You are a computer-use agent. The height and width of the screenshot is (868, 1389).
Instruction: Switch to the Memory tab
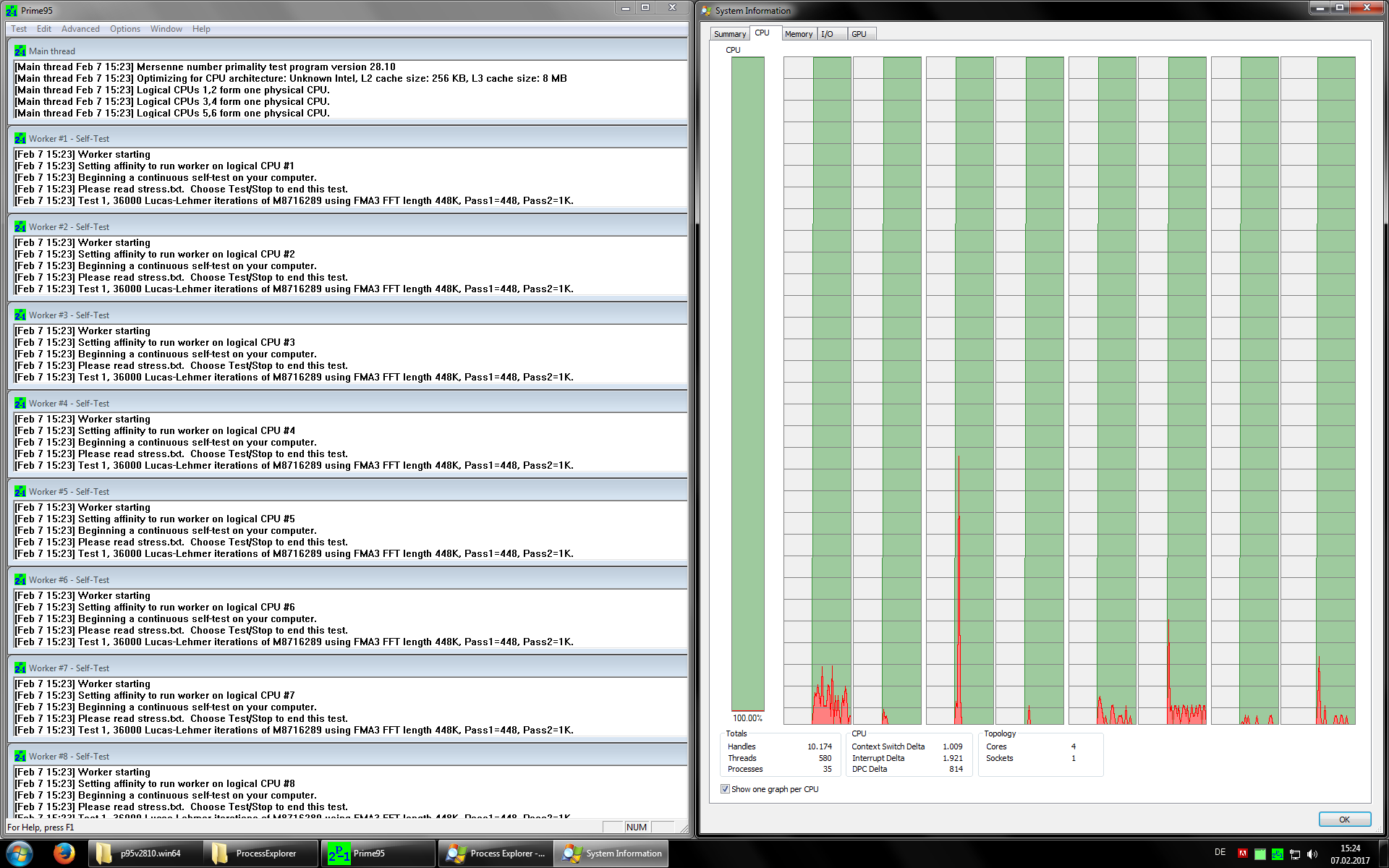[x=799, y=34]
